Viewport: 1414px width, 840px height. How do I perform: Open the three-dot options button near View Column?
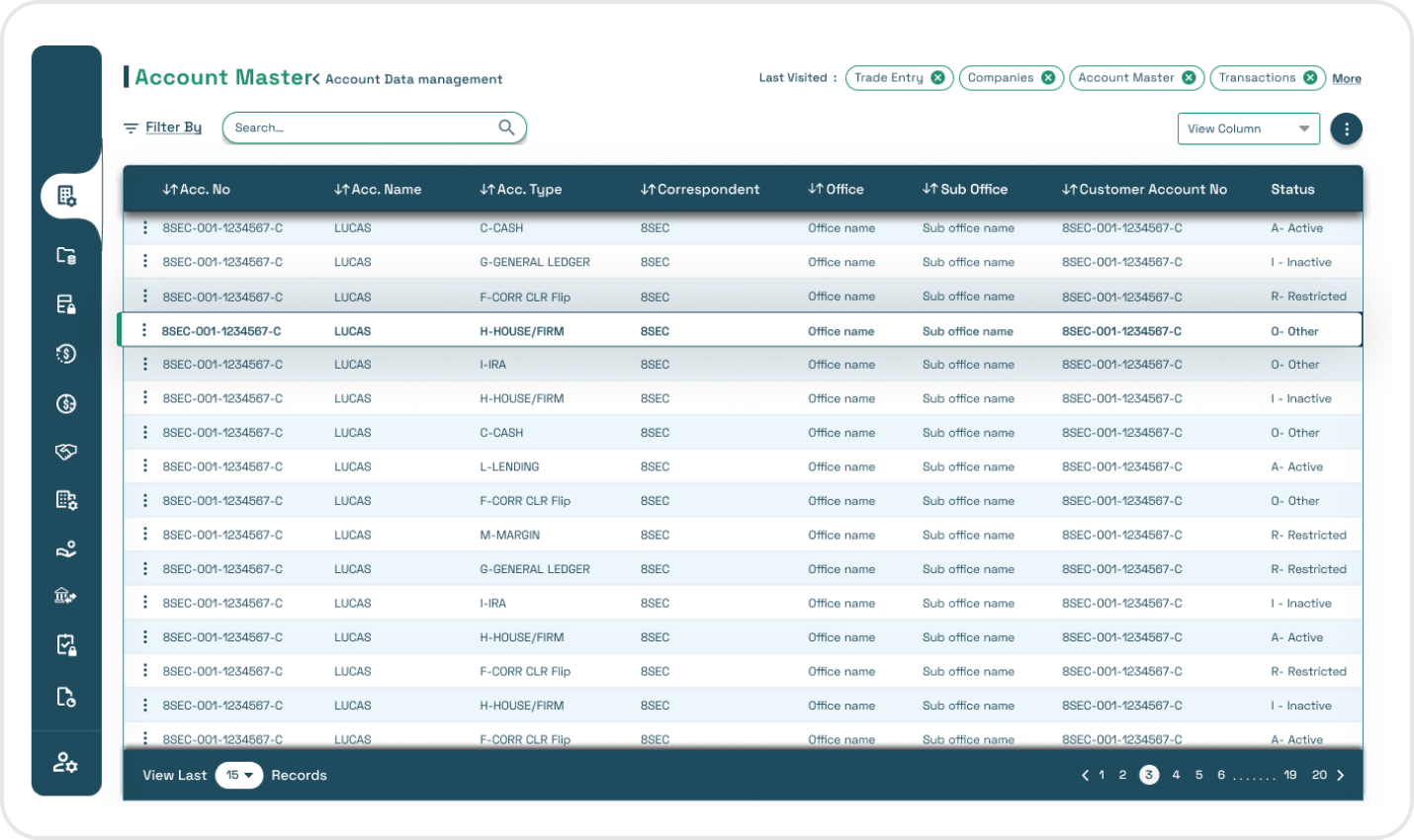(1346, 128)
